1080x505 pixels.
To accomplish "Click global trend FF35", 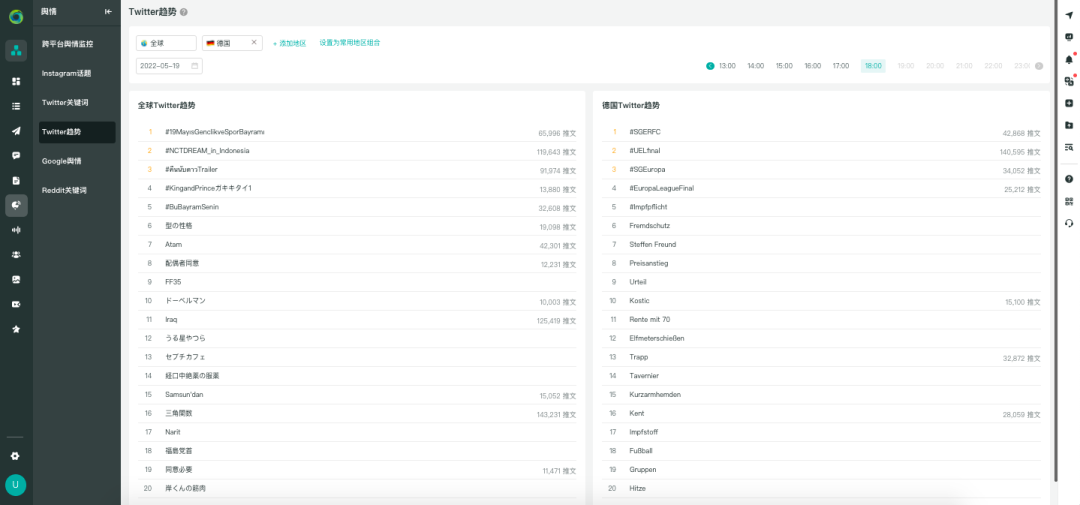I will 173,282.
